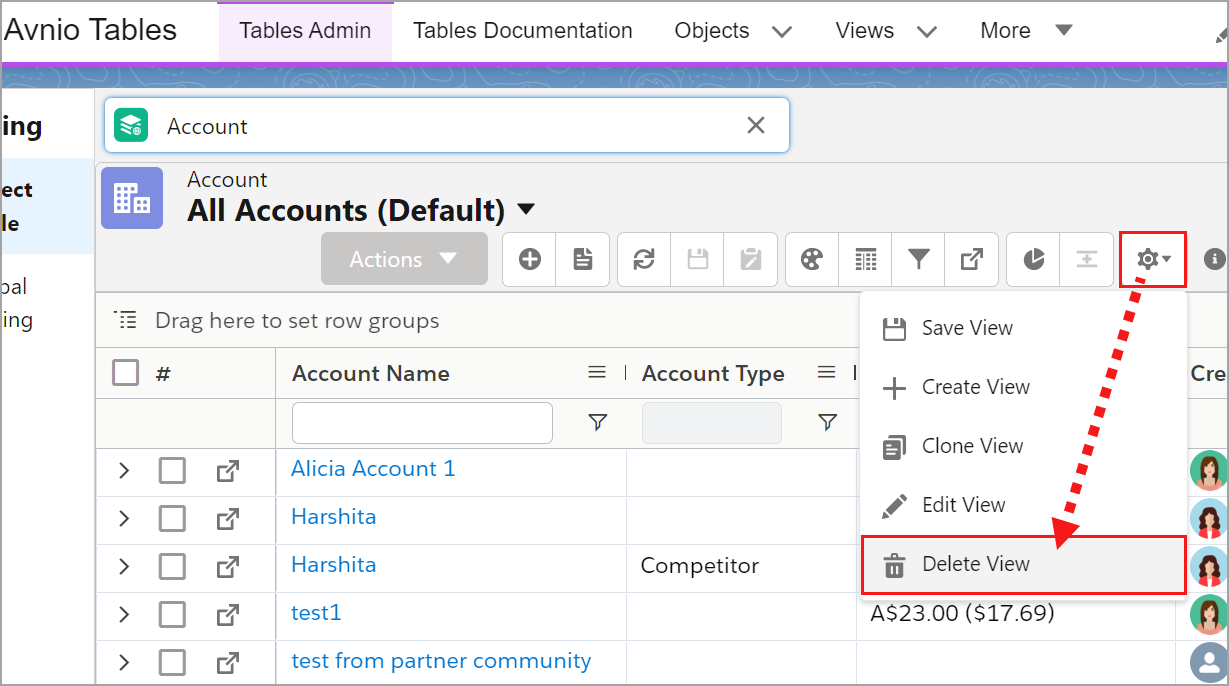Click the Account Name filter text field
Image resolution: width=1229 pixels, height=686 pixels.
(x=422, y=423)
